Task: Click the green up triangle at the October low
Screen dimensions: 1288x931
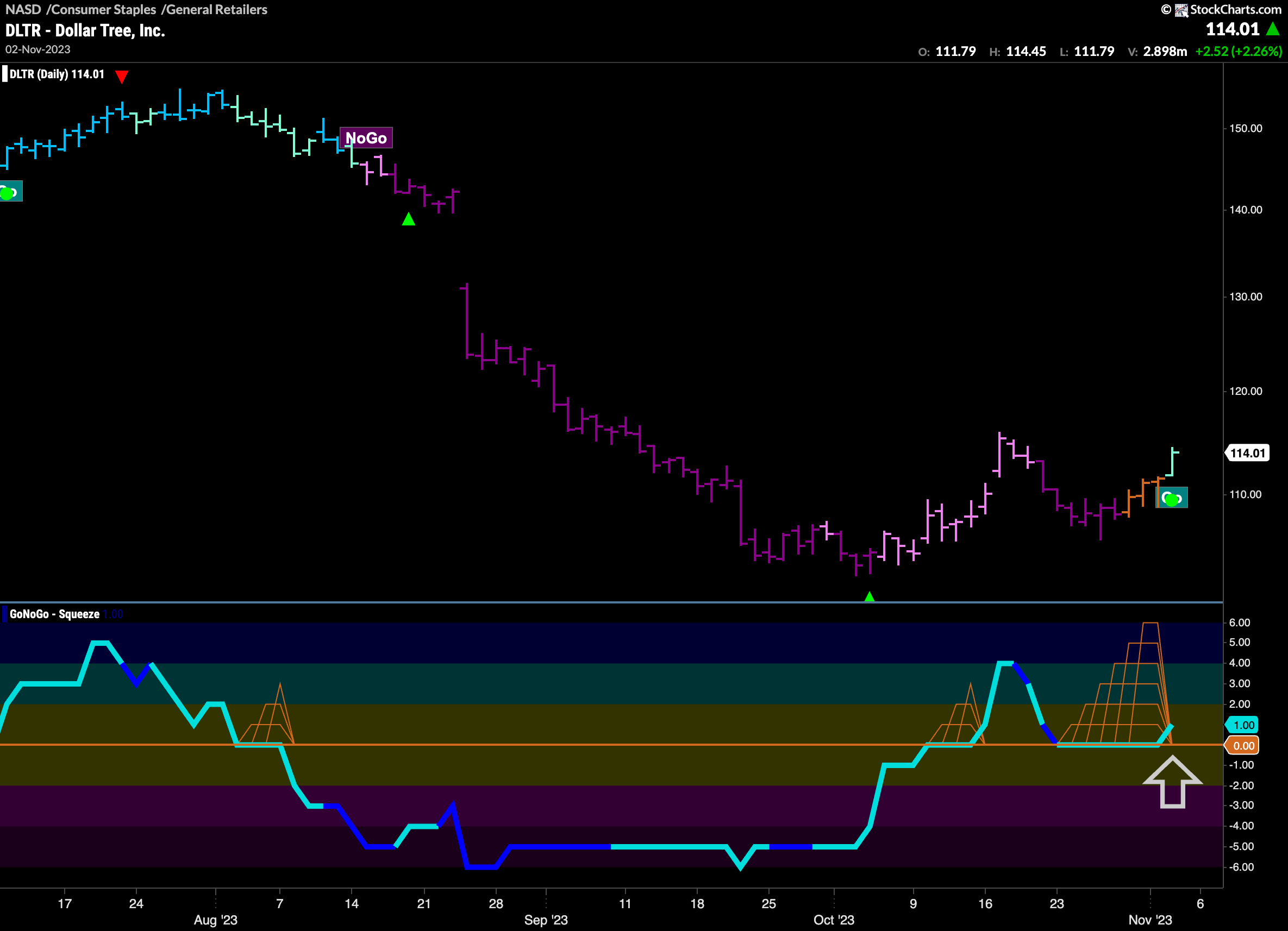Action: point(869,596)
